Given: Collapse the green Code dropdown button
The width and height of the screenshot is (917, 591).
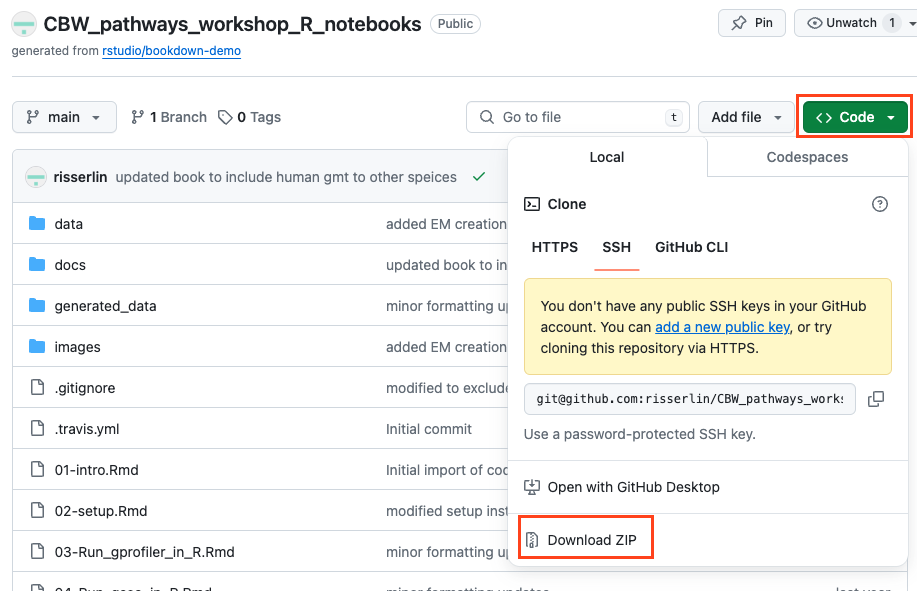Looking at the screenshot, I should [855, 117].
